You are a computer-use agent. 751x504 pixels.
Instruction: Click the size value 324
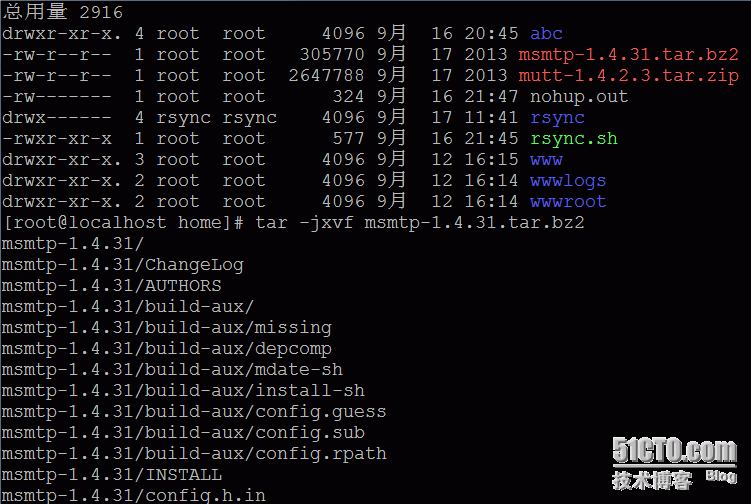coord(348,97)
